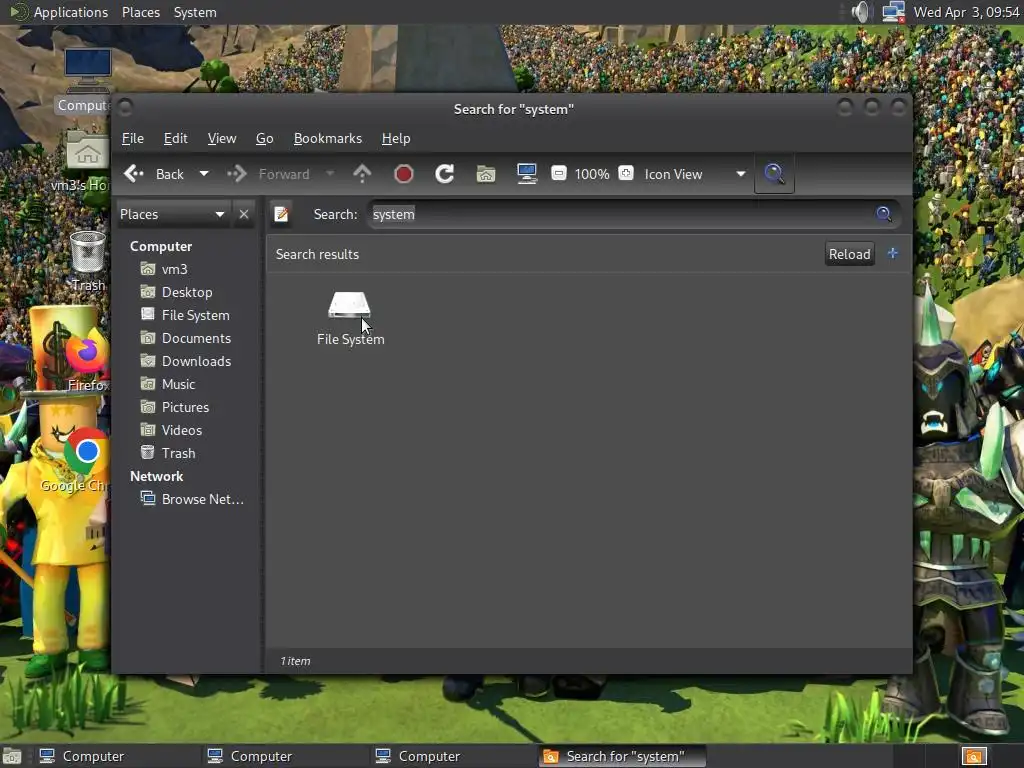Screen dimensions: 1024x768
Task: Click the Reload circular arrow toolbar icon
Action: pos(445,174)
